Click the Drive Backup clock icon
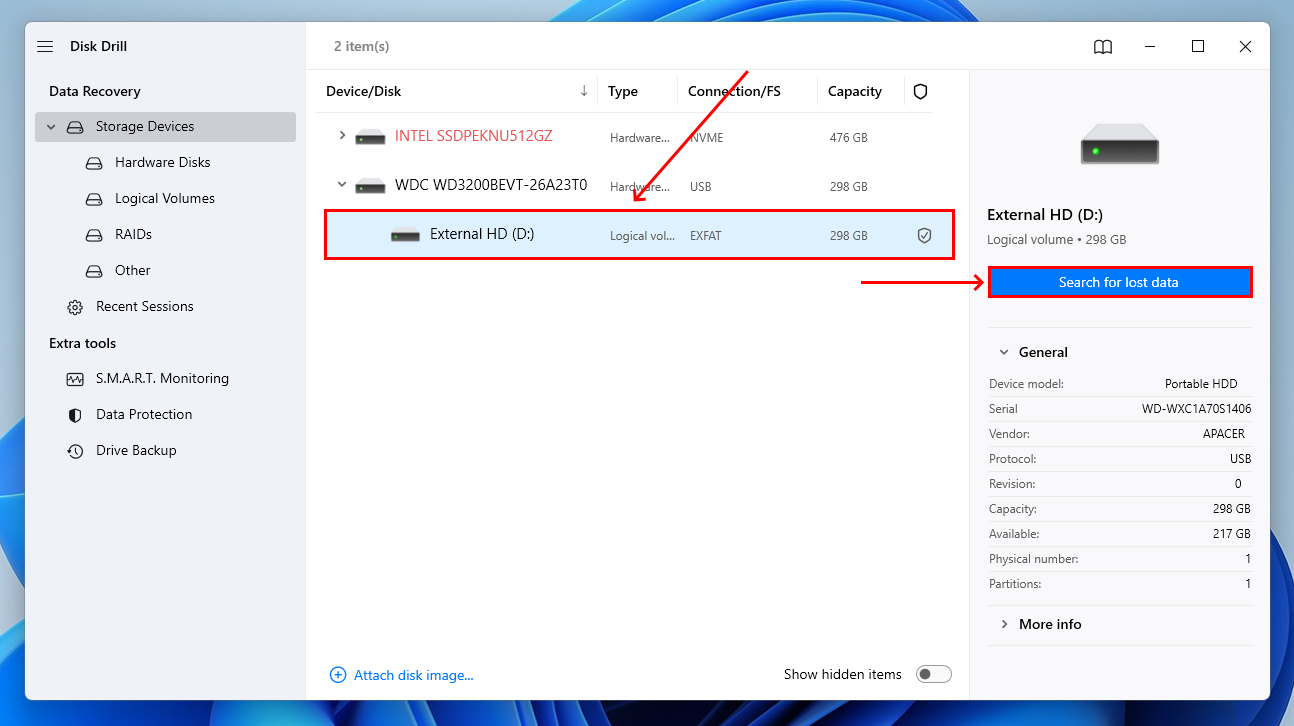 75,451
